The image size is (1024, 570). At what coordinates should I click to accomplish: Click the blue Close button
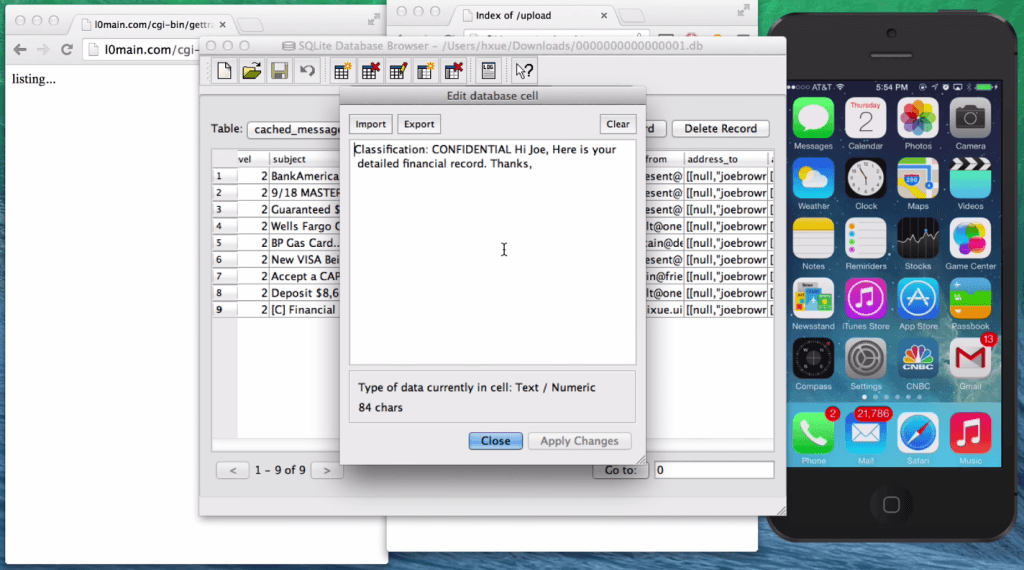point(495,441)
